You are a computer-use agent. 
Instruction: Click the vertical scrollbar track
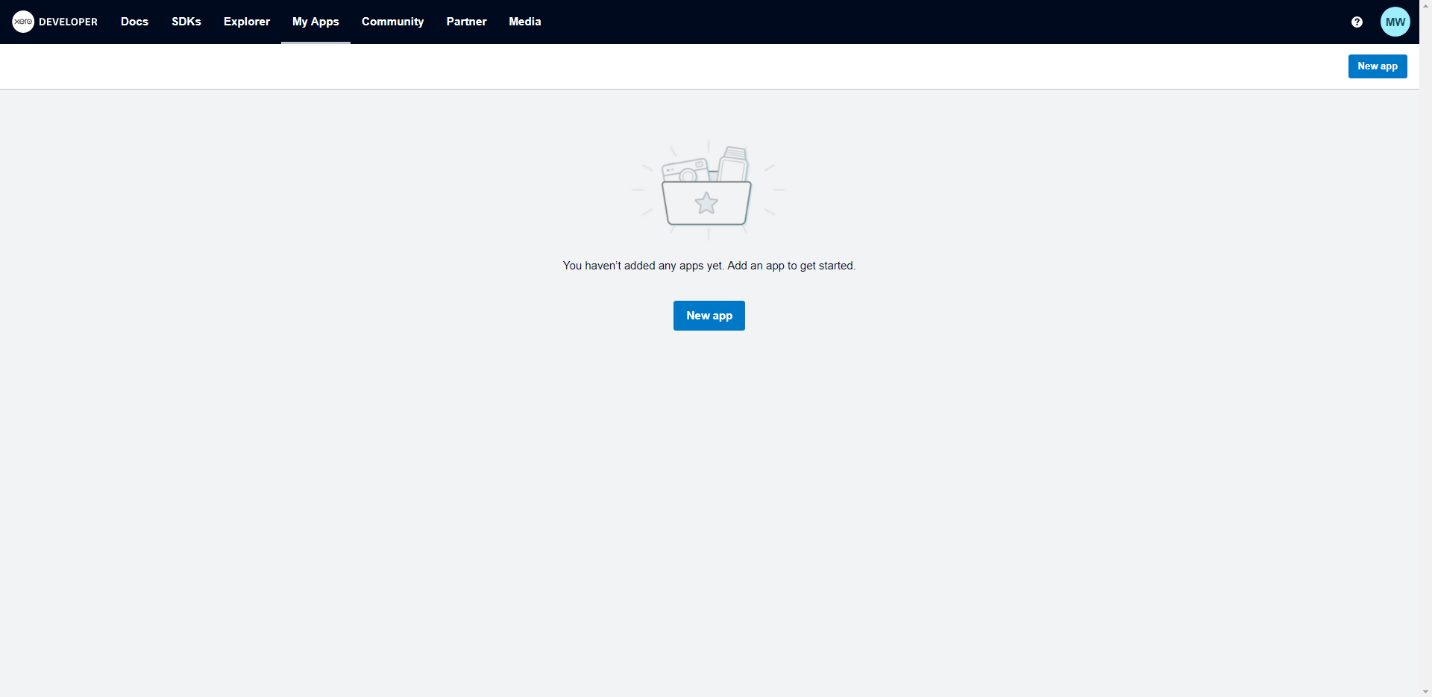(x=1425, y=400)
